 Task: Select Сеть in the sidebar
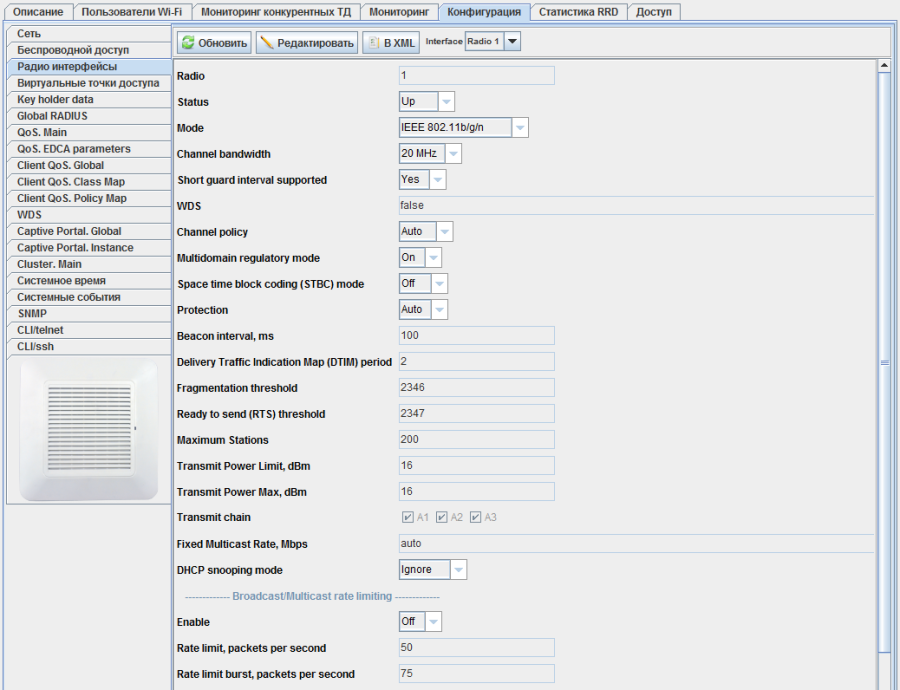point(89,34)
